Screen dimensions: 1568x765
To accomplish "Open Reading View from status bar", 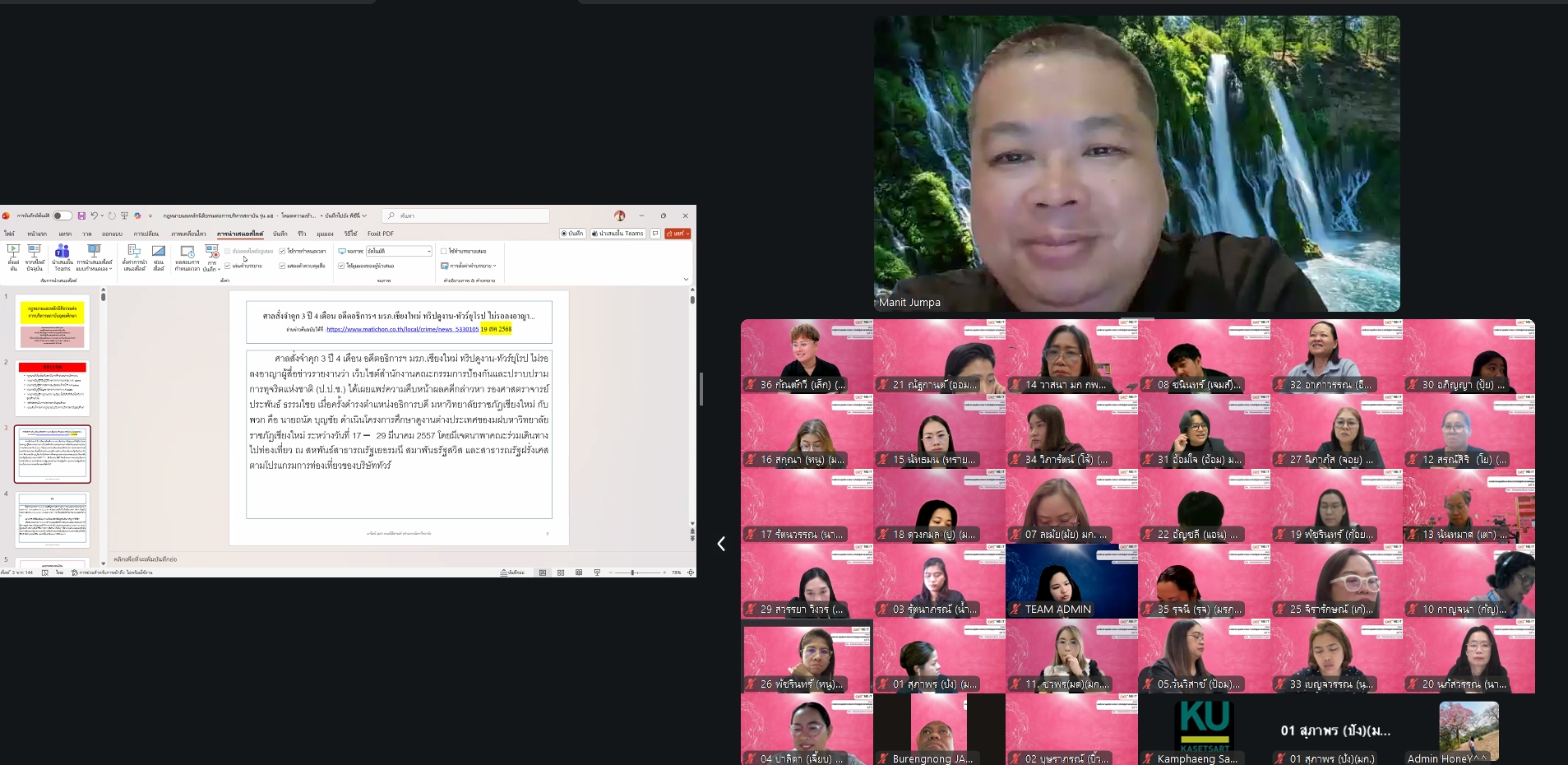I will tap(579, 573).
